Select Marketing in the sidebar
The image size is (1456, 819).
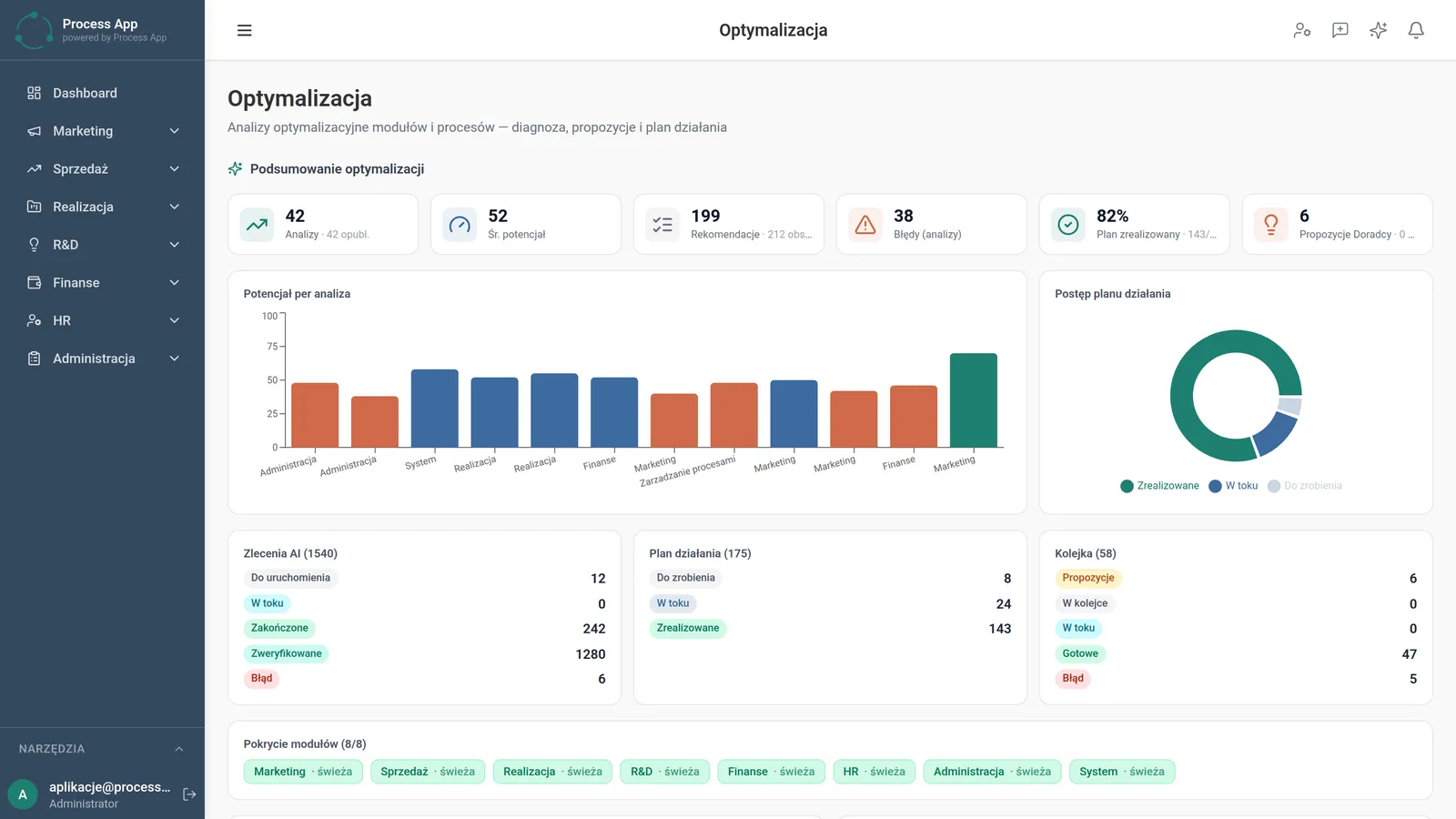click(x=102, y=131)
